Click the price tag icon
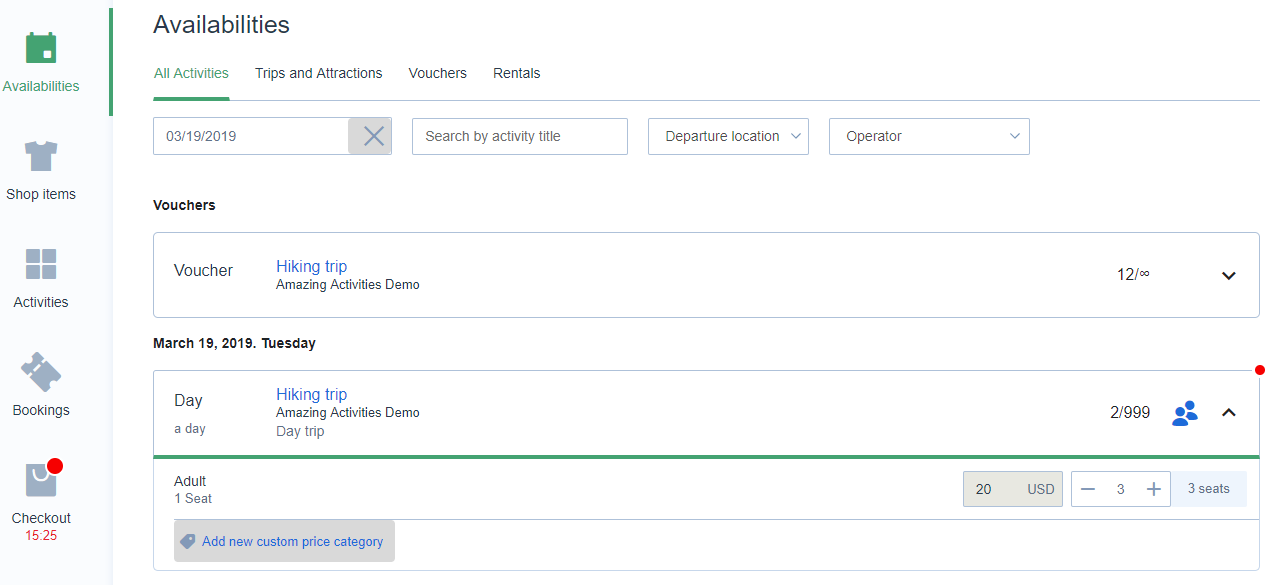Viewport: 1270px width, 585px height. click(188, 541)
